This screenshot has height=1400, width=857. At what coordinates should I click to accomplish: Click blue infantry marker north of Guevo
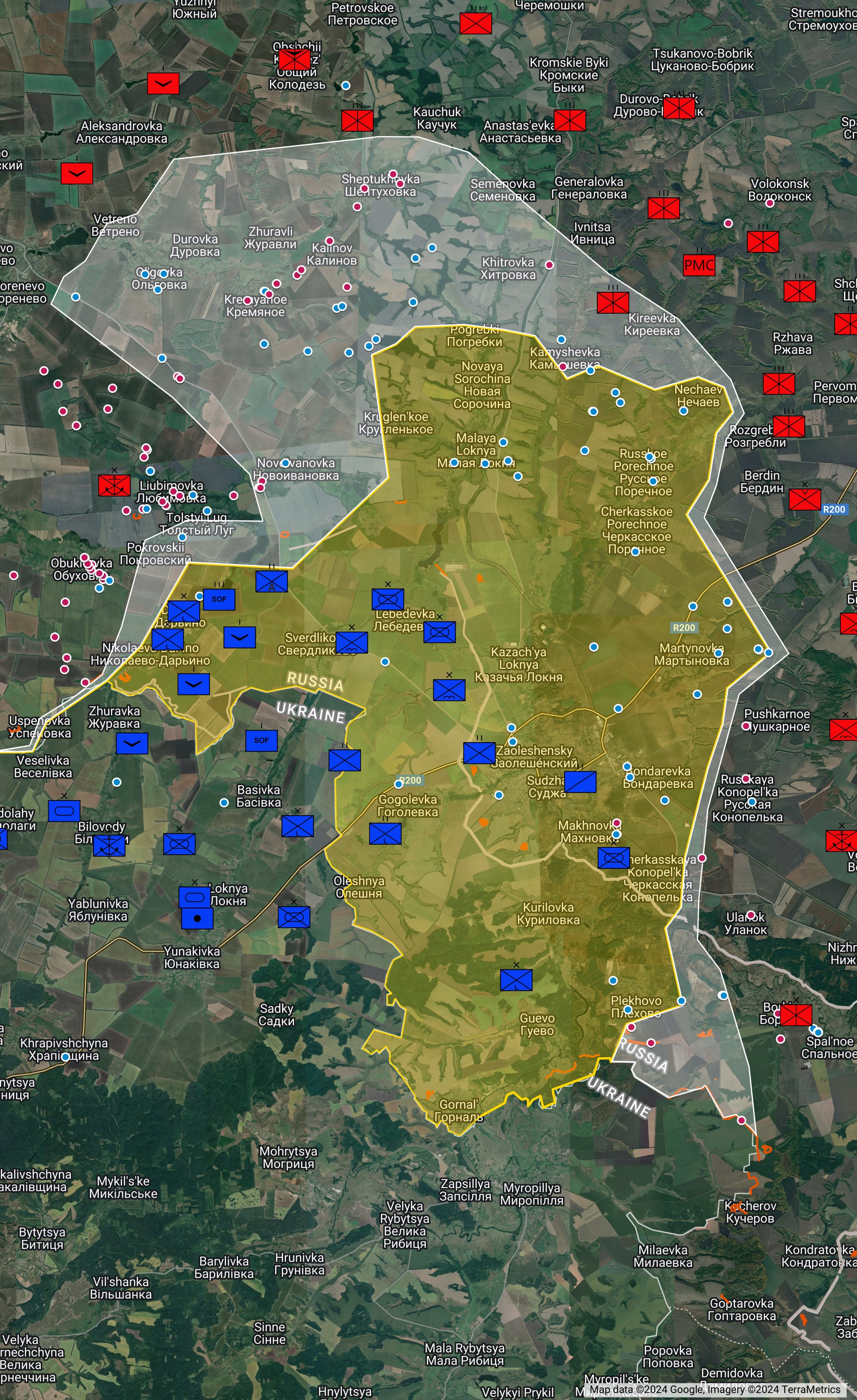[516, 980]
